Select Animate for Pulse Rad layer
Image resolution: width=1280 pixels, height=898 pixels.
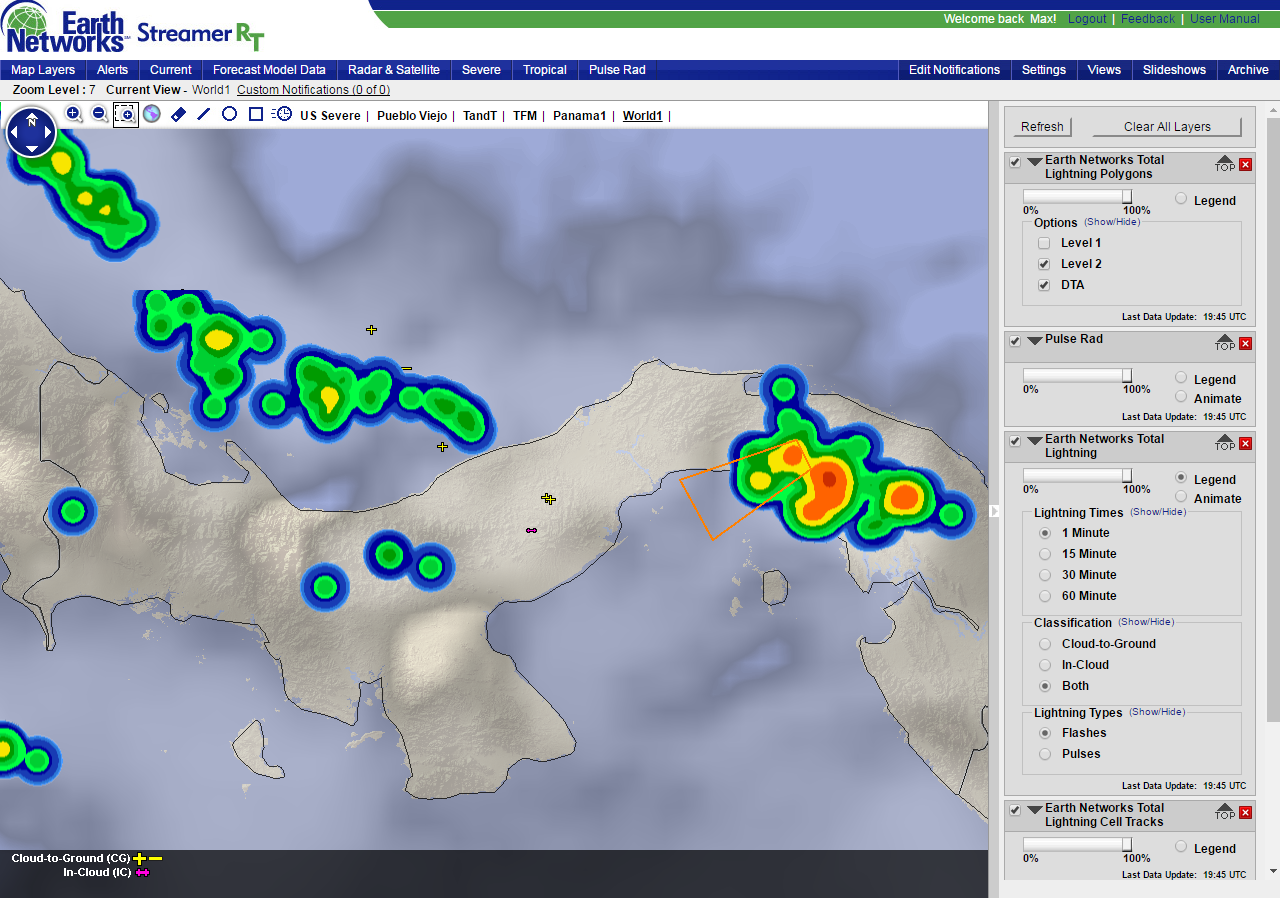(1181, 397)
